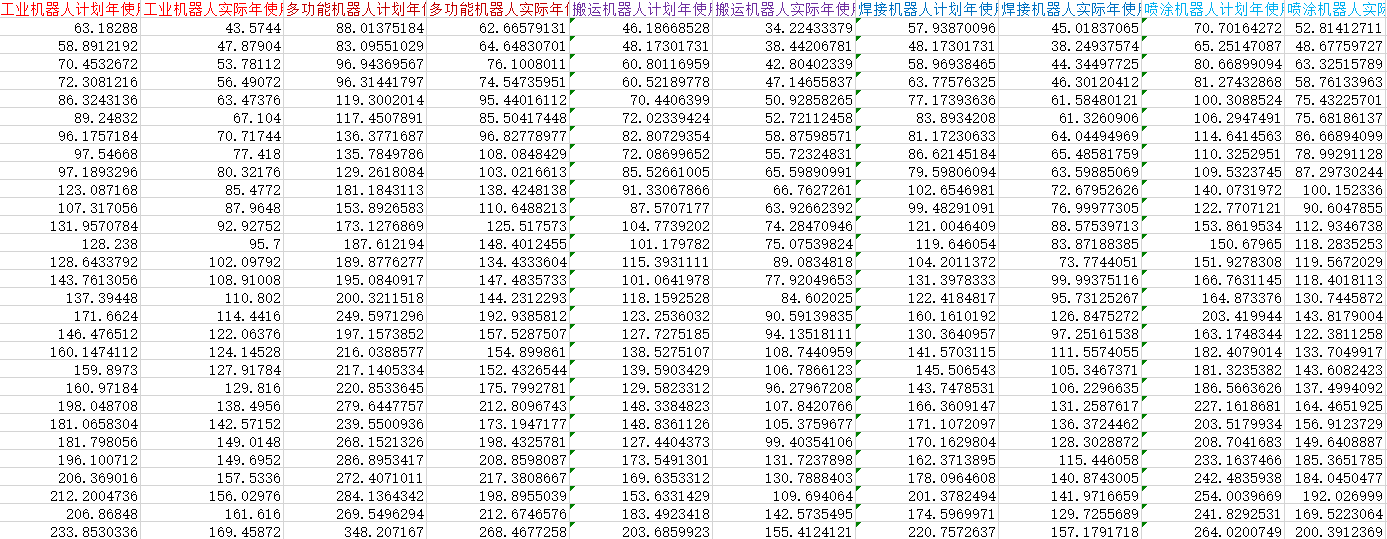The height and width of the screenshot is (539, 1387).
Task: Select the cell with value 89.24832
Action: (x=70, y=117)
